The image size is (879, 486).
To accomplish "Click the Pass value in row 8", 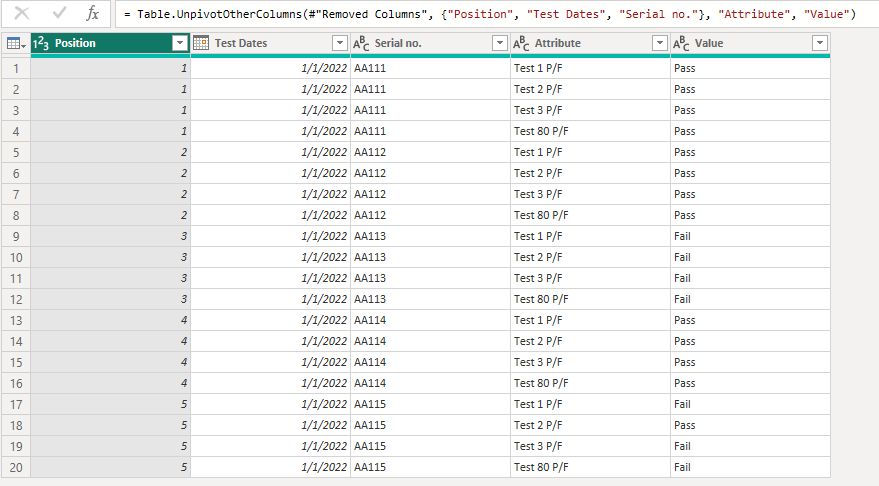I will [x=750, y=215].
